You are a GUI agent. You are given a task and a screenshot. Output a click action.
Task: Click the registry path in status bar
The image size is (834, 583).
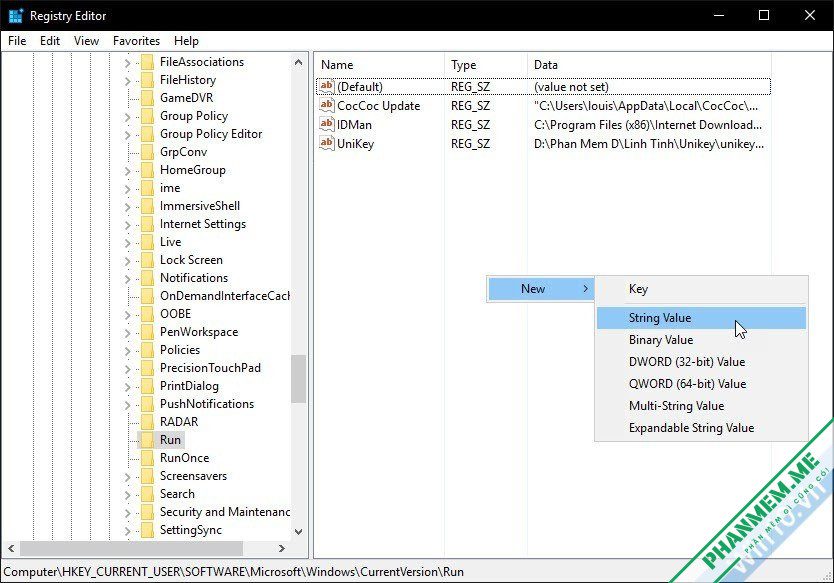click(x=233, y=572)
